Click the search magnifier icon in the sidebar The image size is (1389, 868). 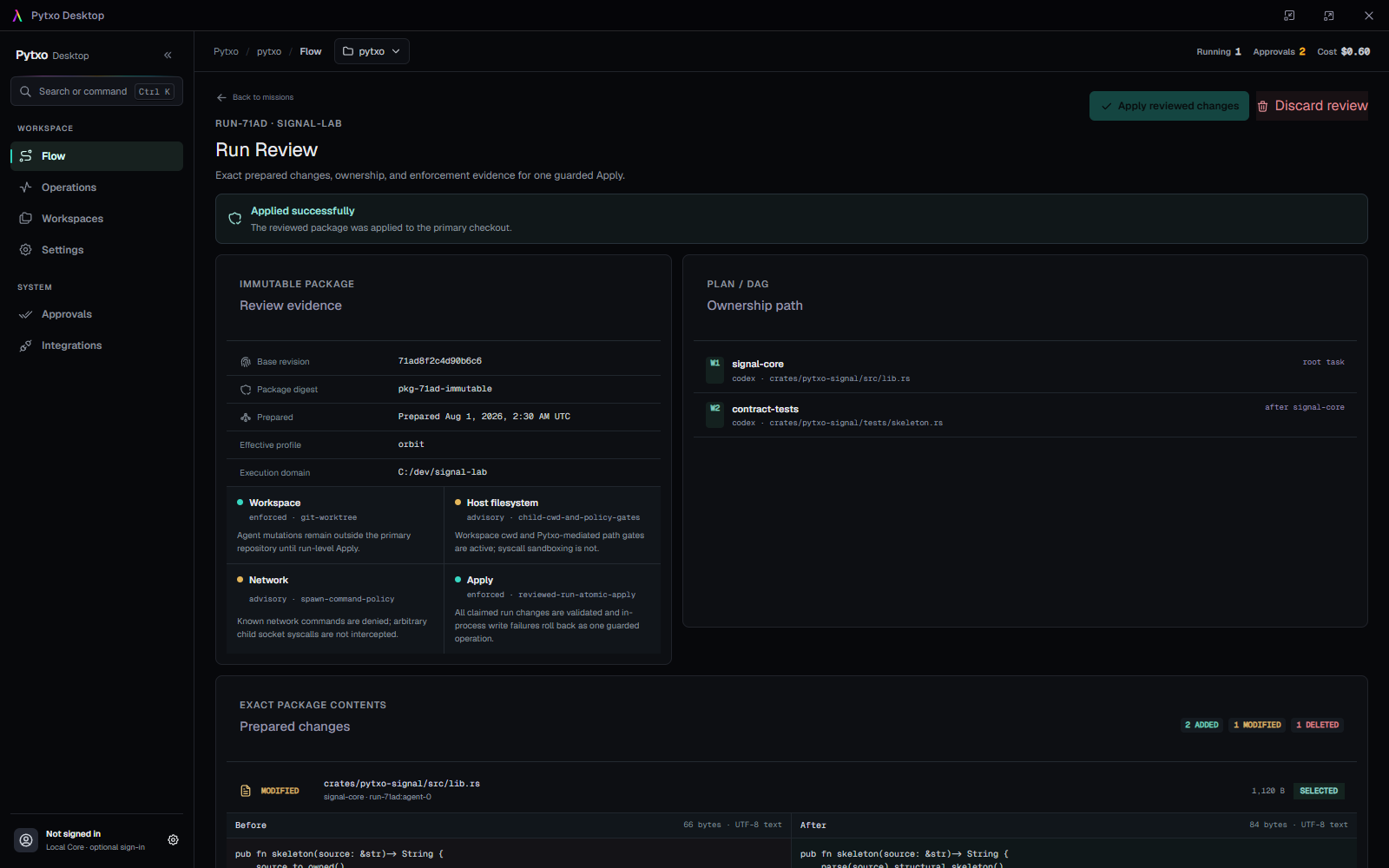pyautogui.click(x=25, y=91)
